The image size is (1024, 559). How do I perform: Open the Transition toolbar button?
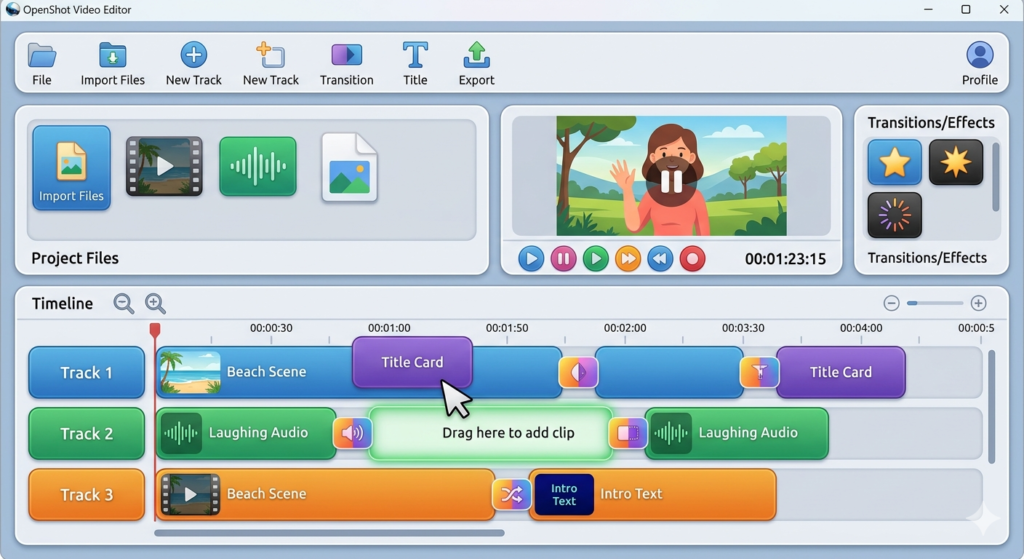pyautogui.click(x=346, y=64)
